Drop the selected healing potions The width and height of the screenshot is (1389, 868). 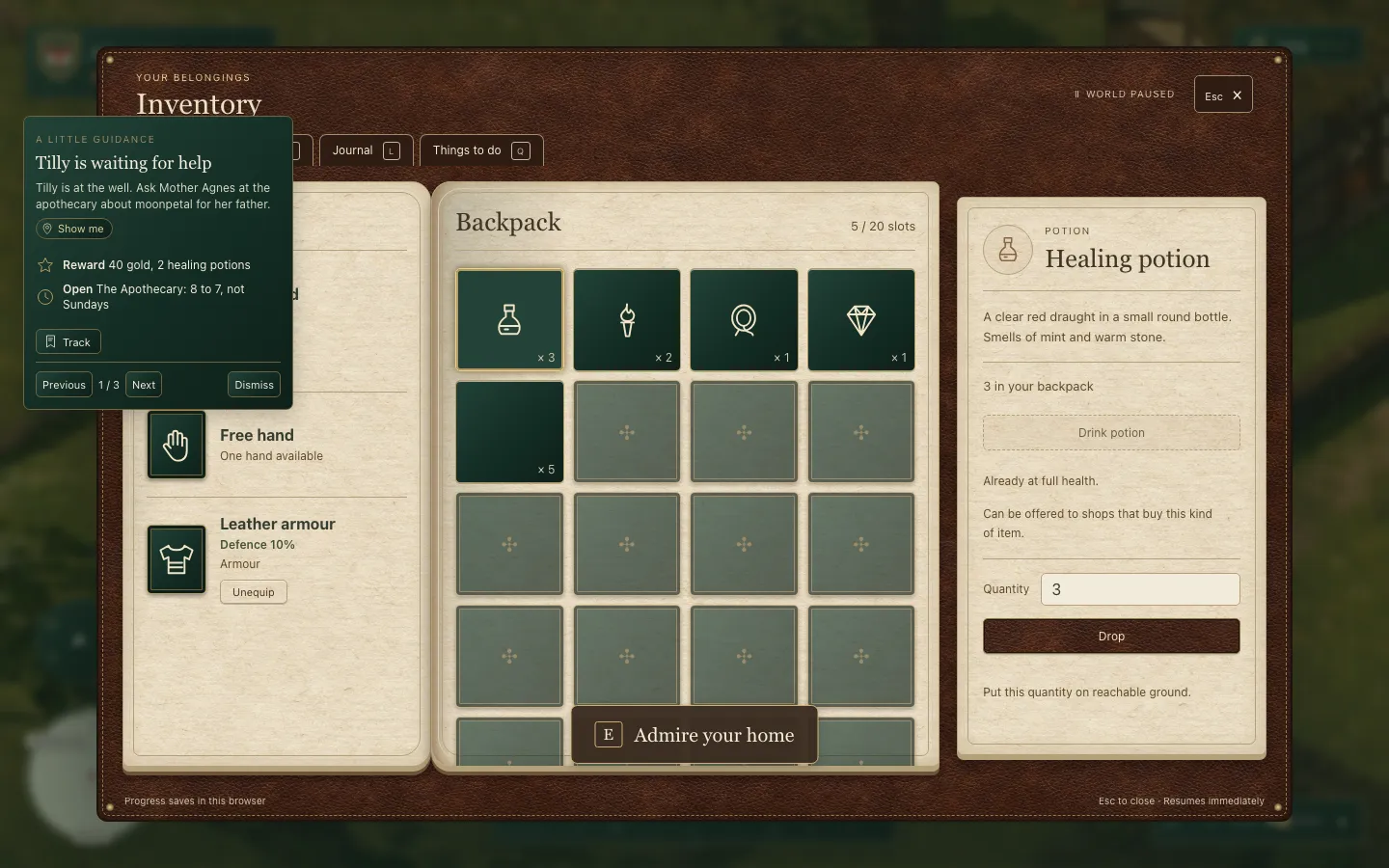point(1111,637)
